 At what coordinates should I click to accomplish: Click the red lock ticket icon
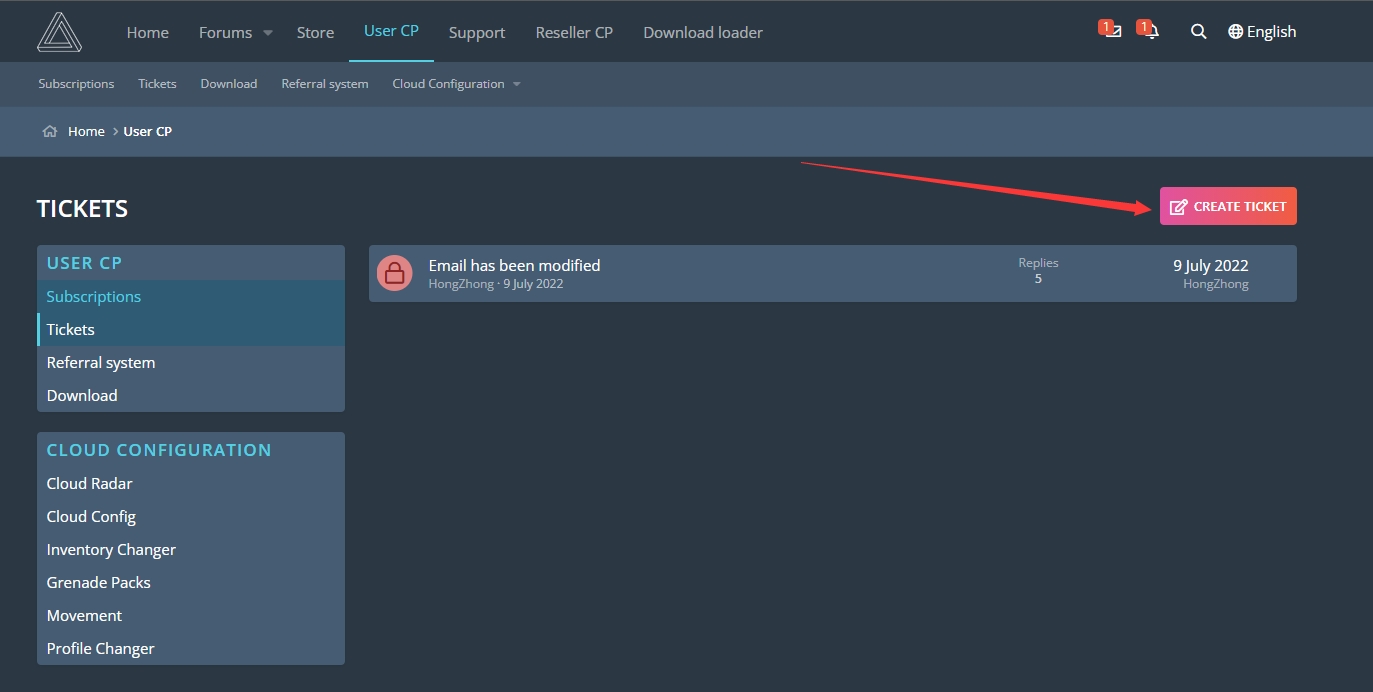pyautogui.click(x=395, y=273)
